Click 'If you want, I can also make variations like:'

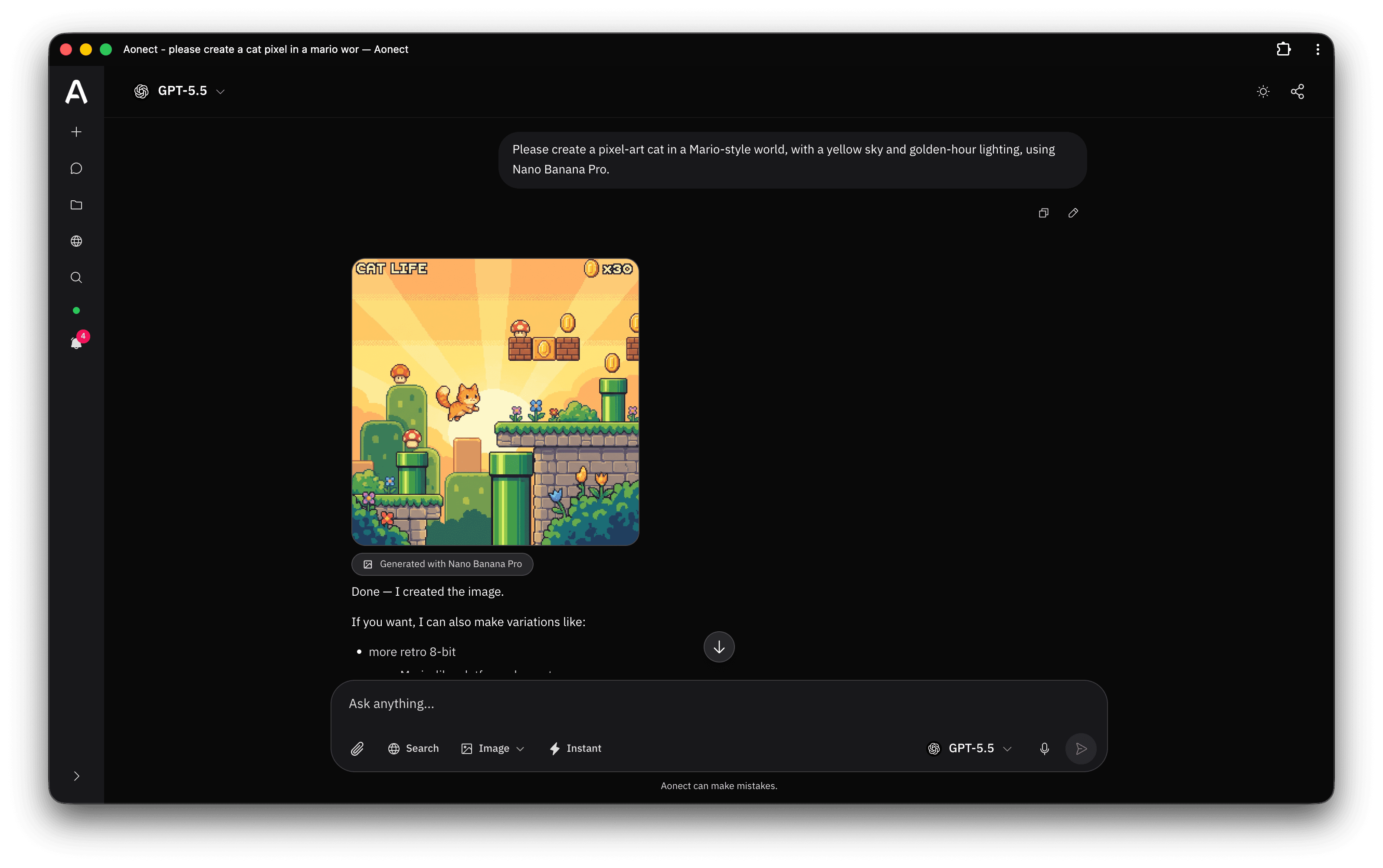pyautogui.click(x=468, y=622)
